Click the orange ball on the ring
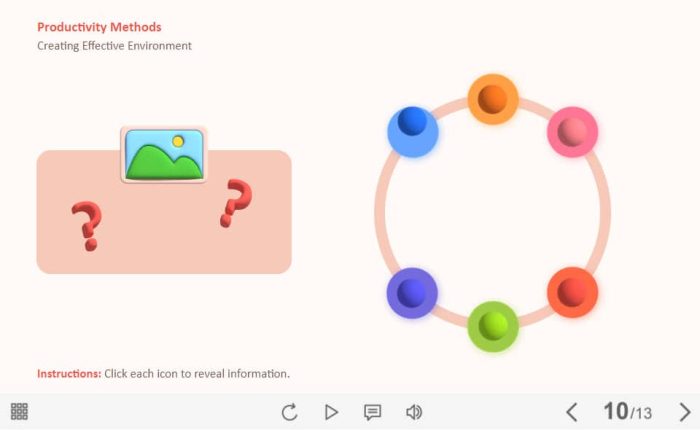This screenshot has width=700, height=430. pos(493,99)
